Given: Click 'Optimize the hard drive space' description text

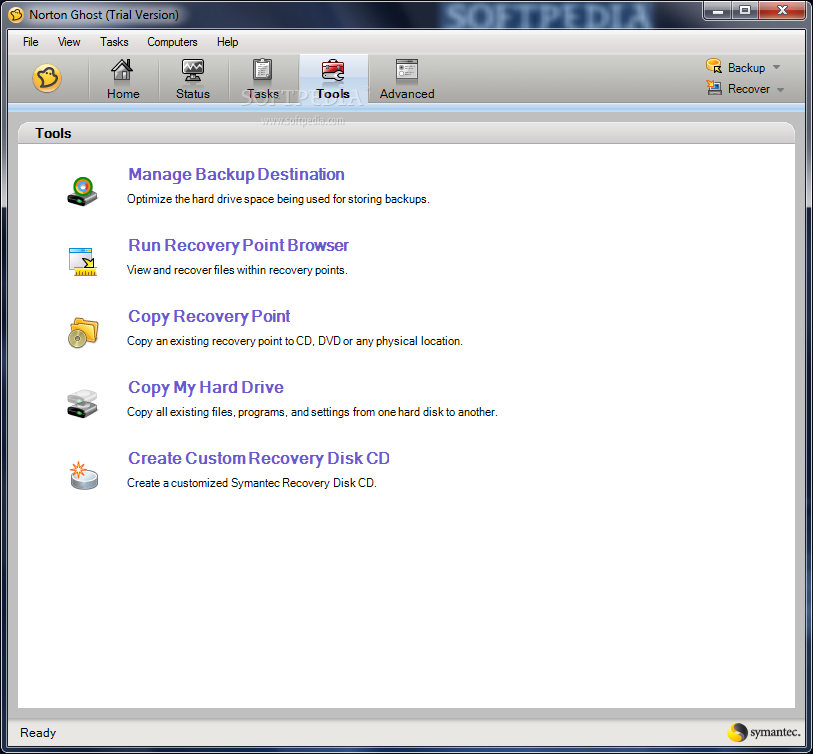Looking at the screenshot, I should tap(278, 199).
